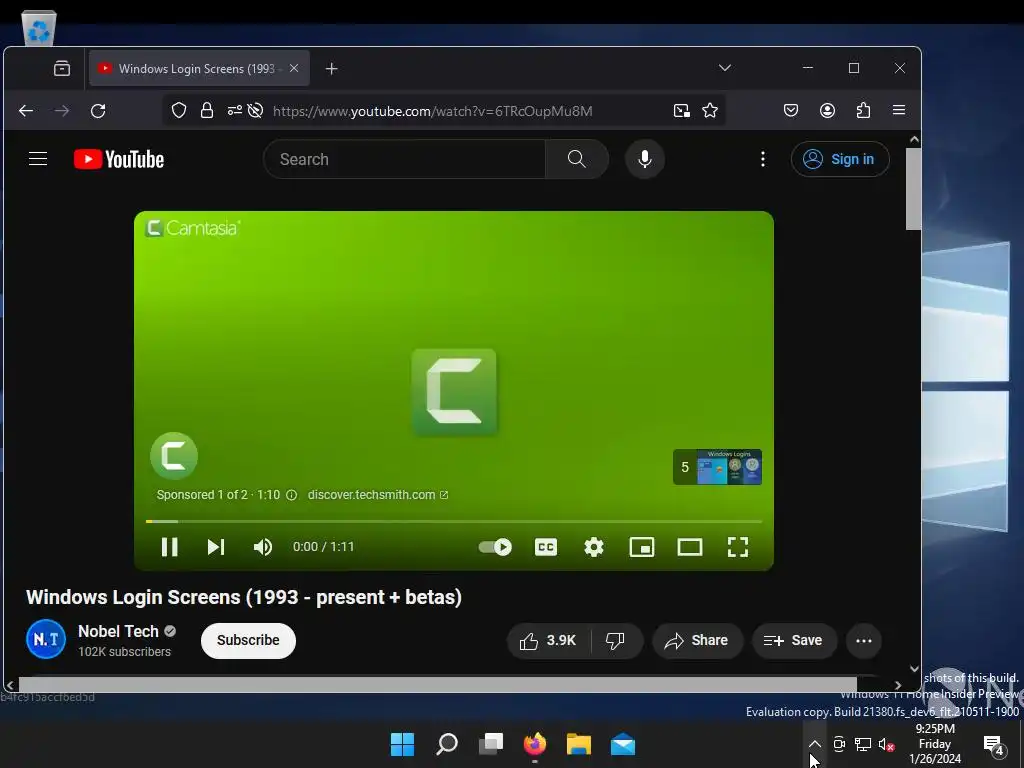Image resolution: width=1024 pixels, height=768 pixels.
Task: Start voice search with microphone icon
Action: pyautogui.click(x=645, y=159)
